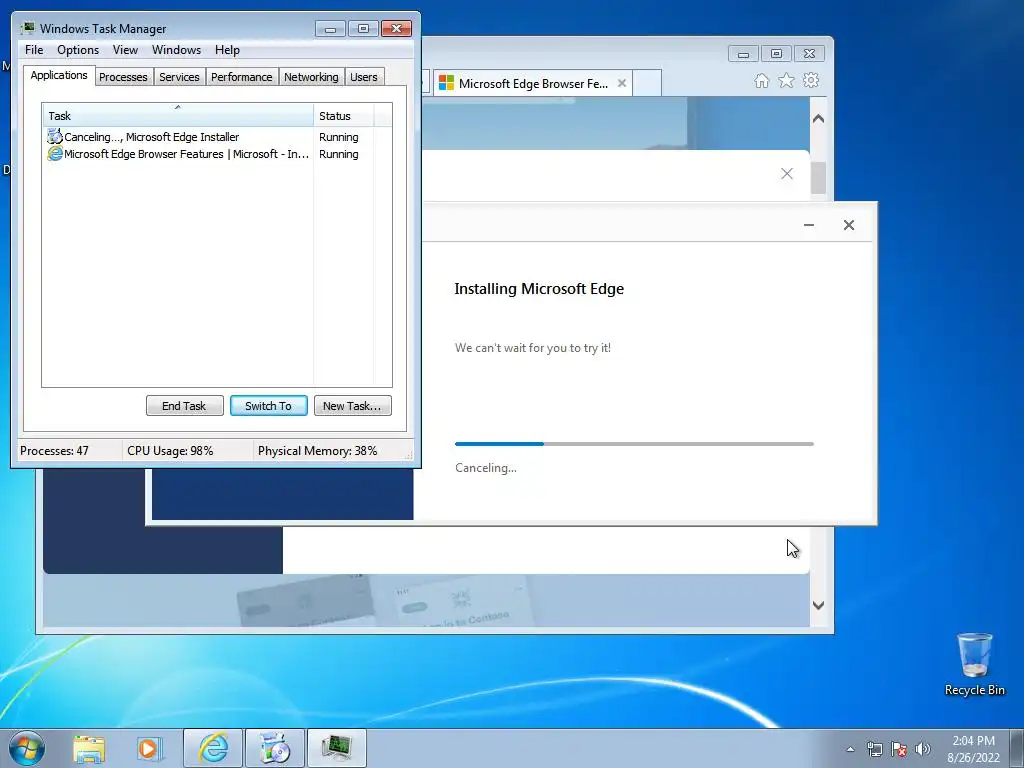Open Task Manager Help menu
The width and height of the screenshot is (1024, 768).
pos(227,50)
